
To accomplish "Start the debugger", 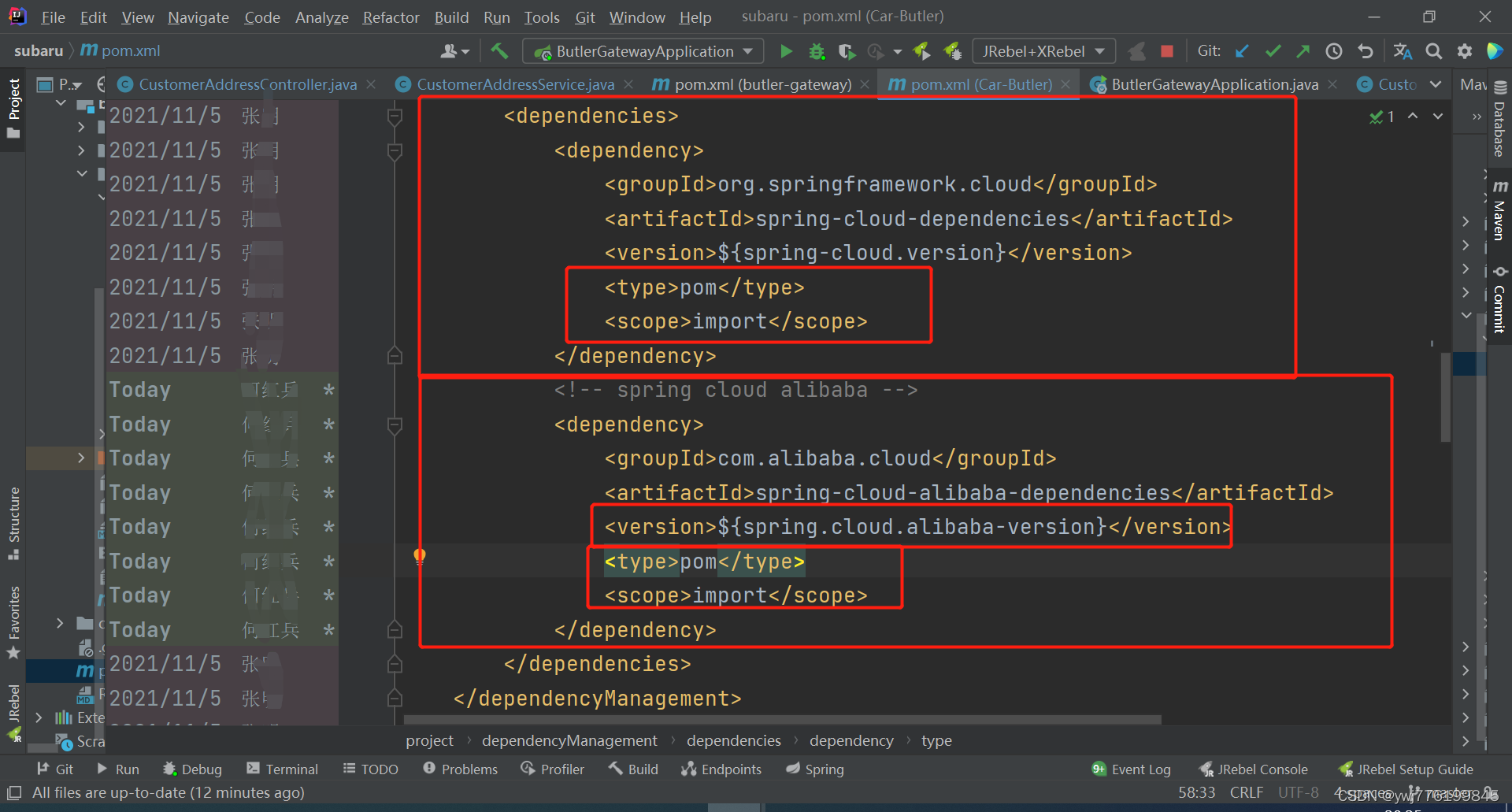I will pos(817,50).
